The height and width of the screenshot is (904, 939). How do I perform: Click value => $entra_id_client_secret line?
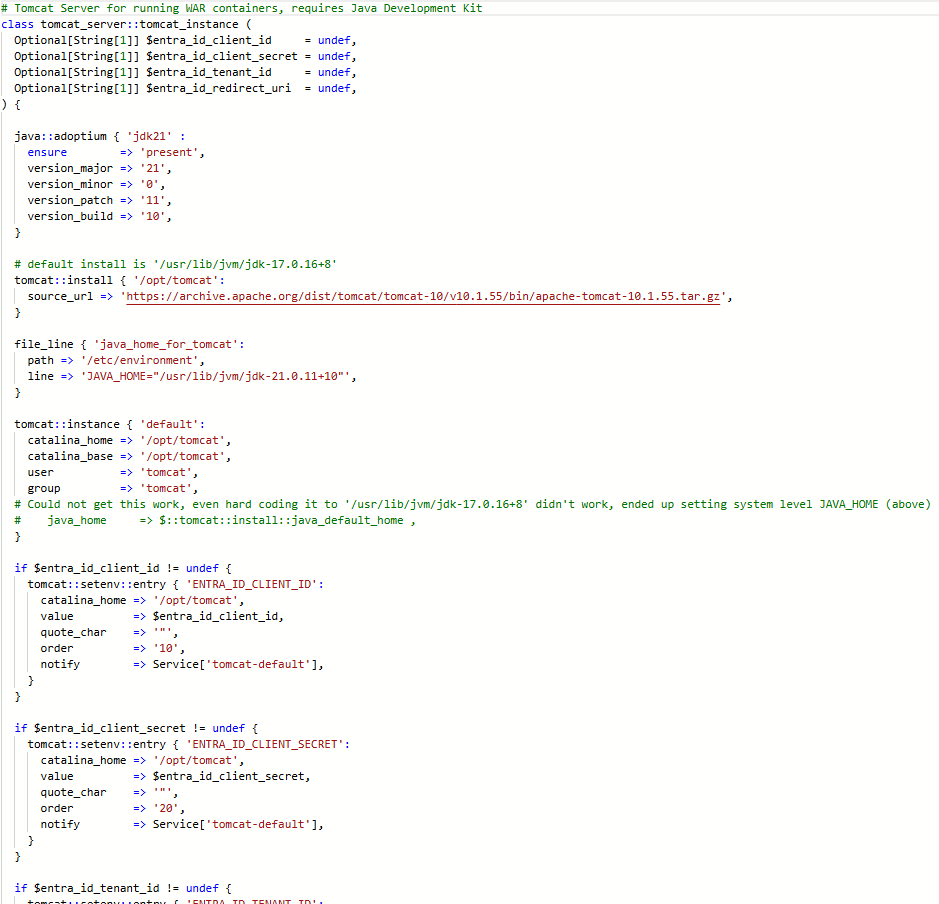[175, 776]
